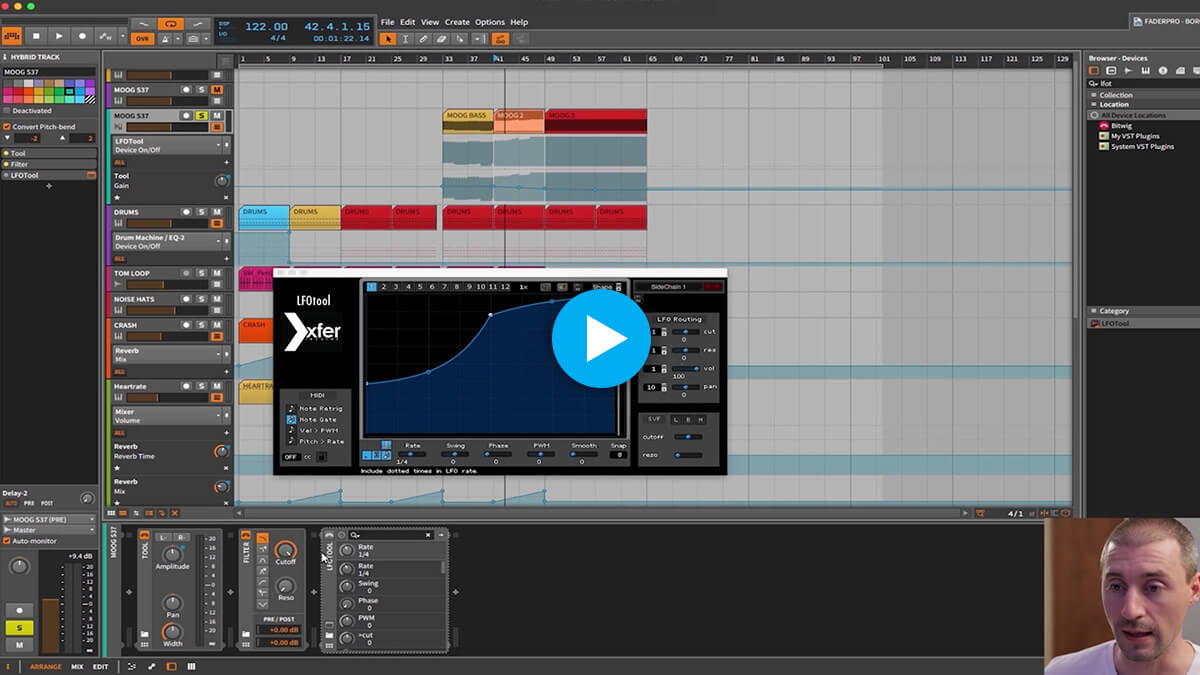The height and width of the screenshot is (675, 1200).
Task: Adjust the LFOtool Swing slider
Action: coord(455,454)
